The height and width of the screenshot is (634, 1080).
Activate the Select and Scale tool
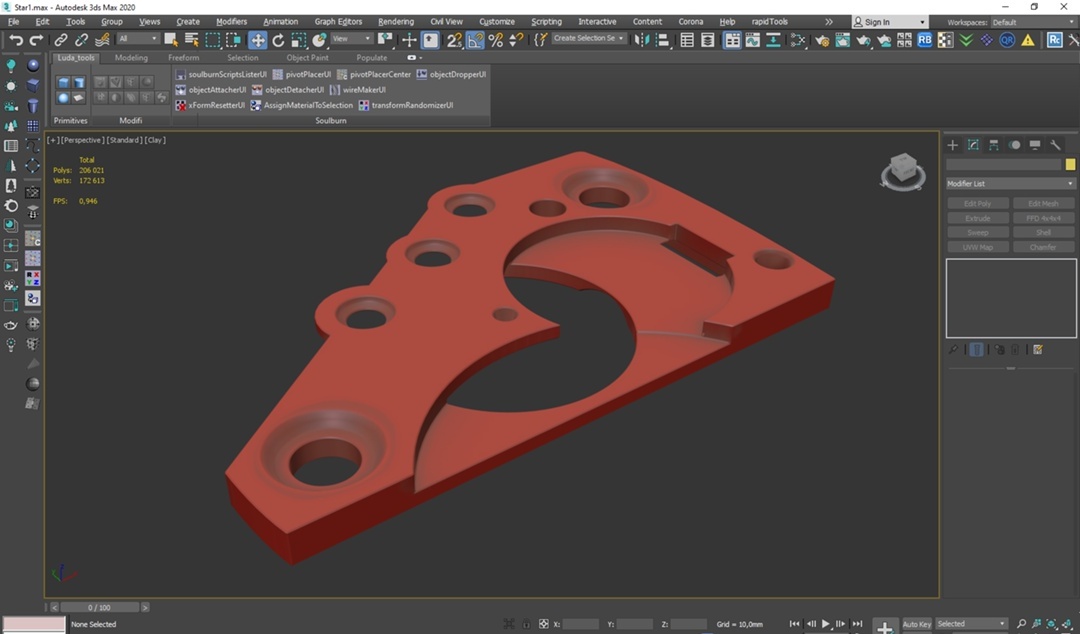click(299, 40)
